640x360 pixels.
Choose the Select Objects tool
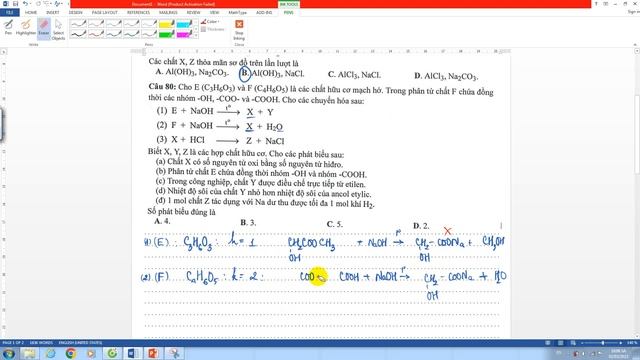(58, 30)
